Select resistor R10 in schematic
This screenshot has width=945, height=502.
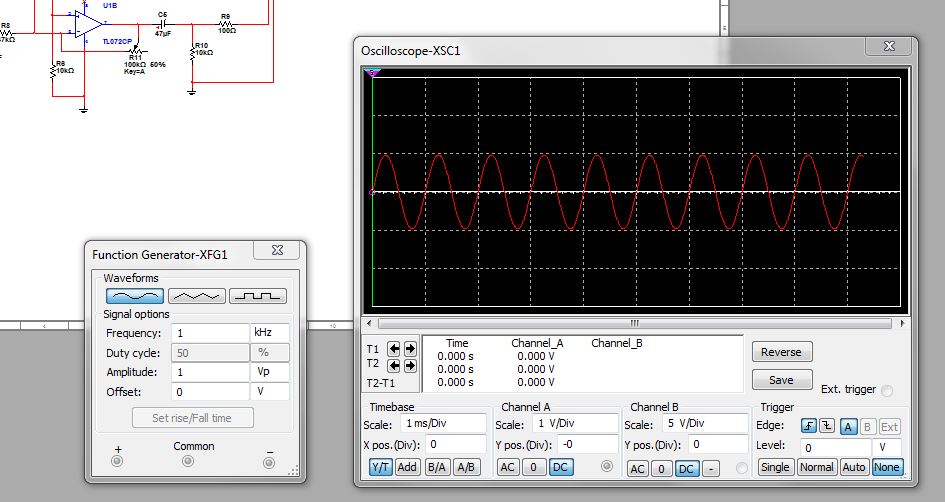(x=193, y=52)
